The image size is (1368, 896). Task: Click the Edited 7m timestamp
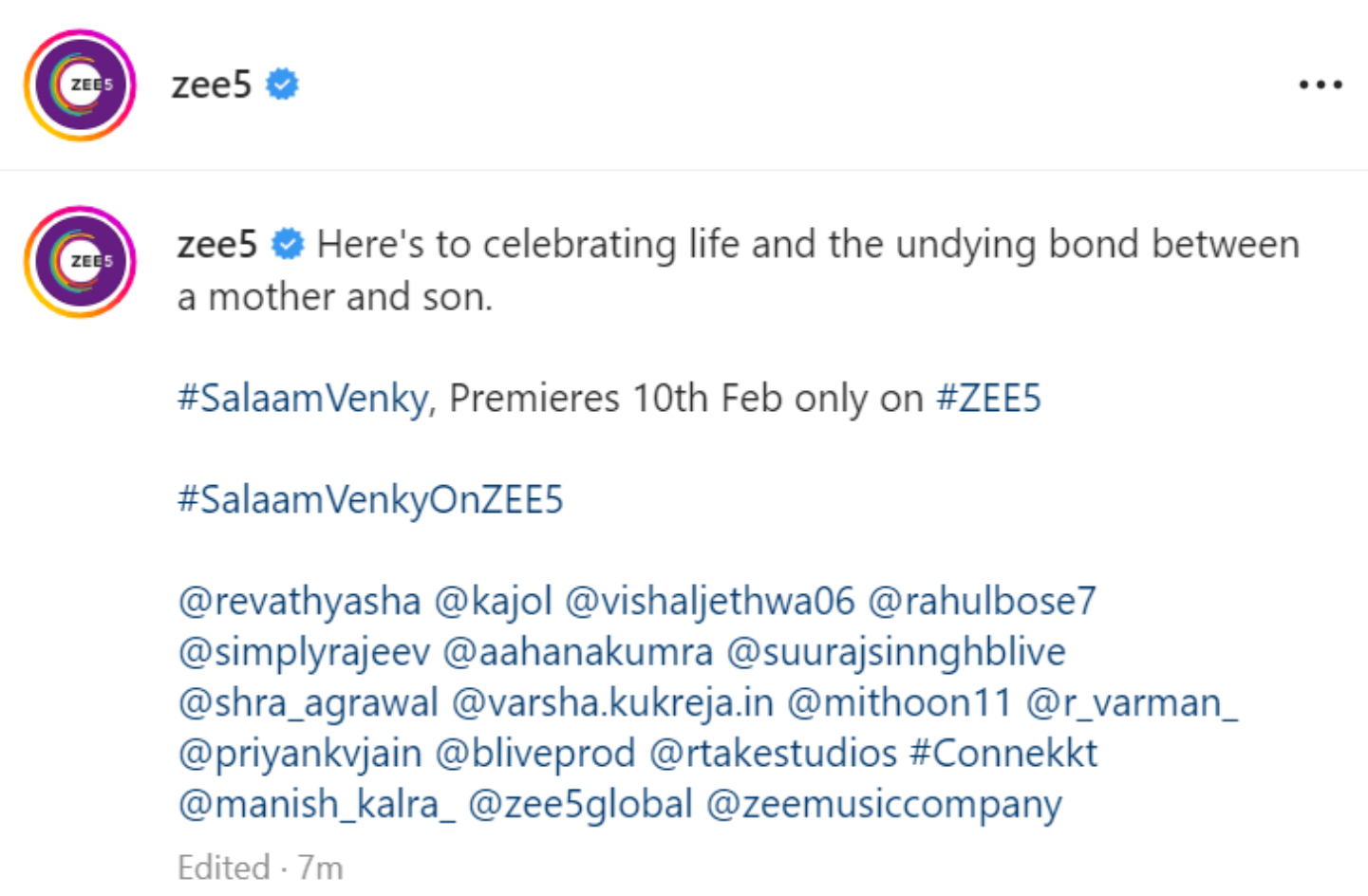(x=260, y=868)
